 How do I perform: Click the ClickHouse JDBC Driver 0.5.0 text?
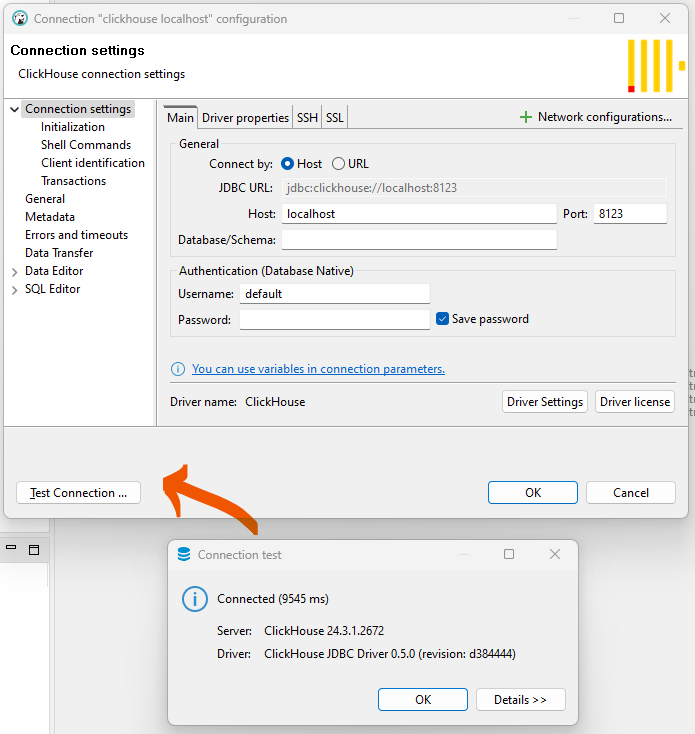pos(390,653)
